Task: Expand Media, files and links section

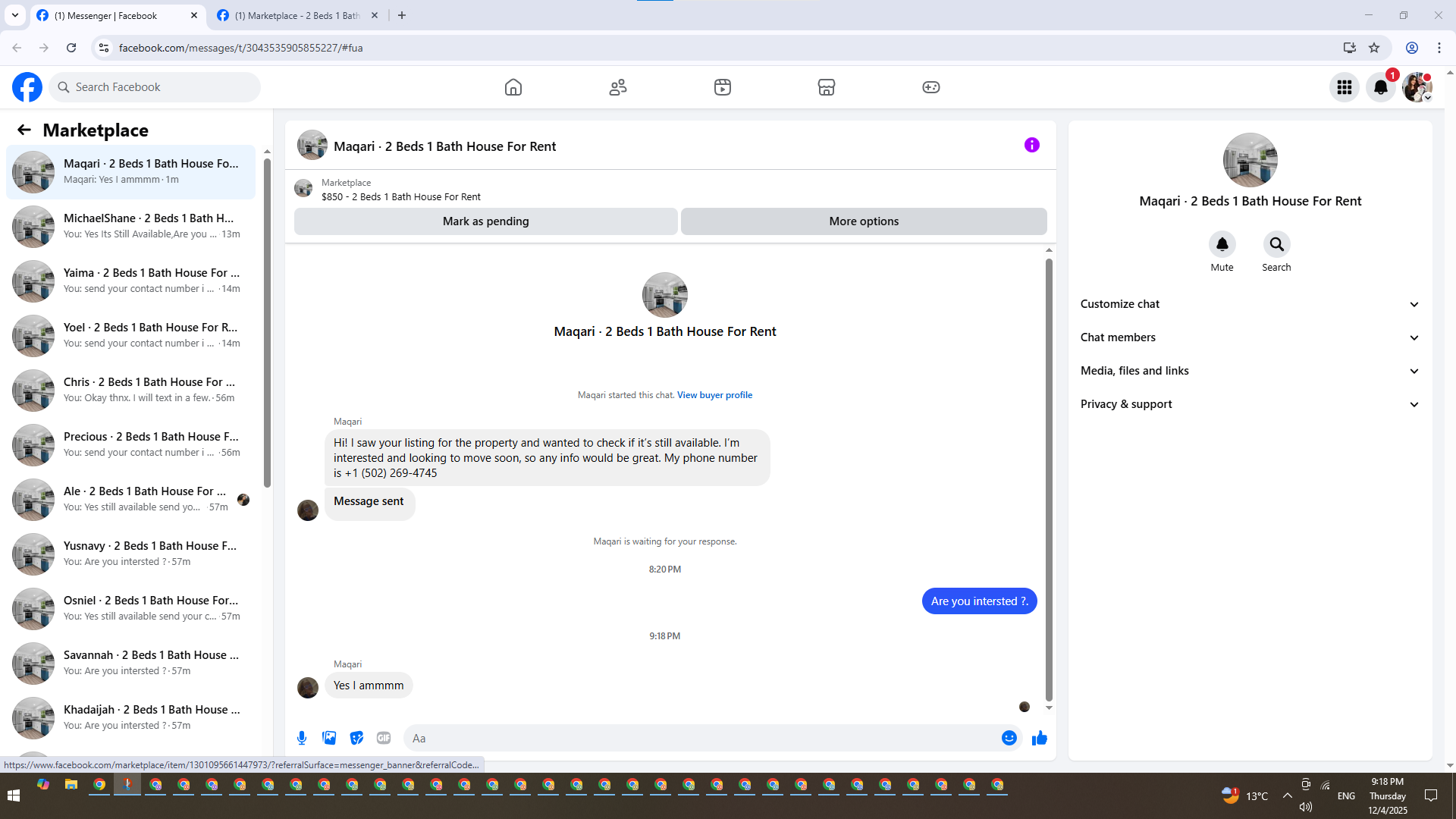Action: pyautogui.click(x=1250, y=371)
